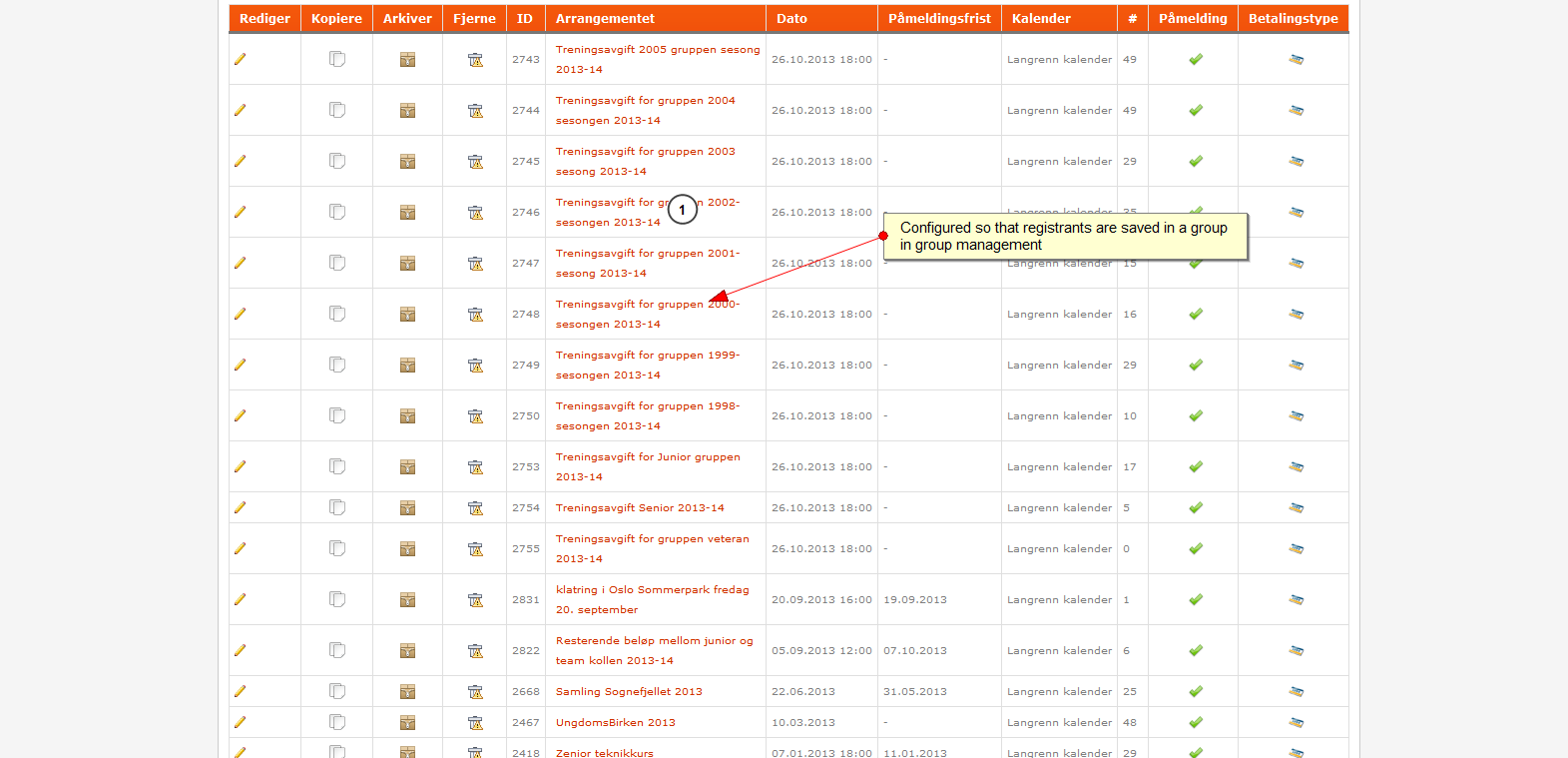Toggle registration checkmark for event 2744
The height and width of the screenshot is (758, 1568).
(x=1196, y=110)
